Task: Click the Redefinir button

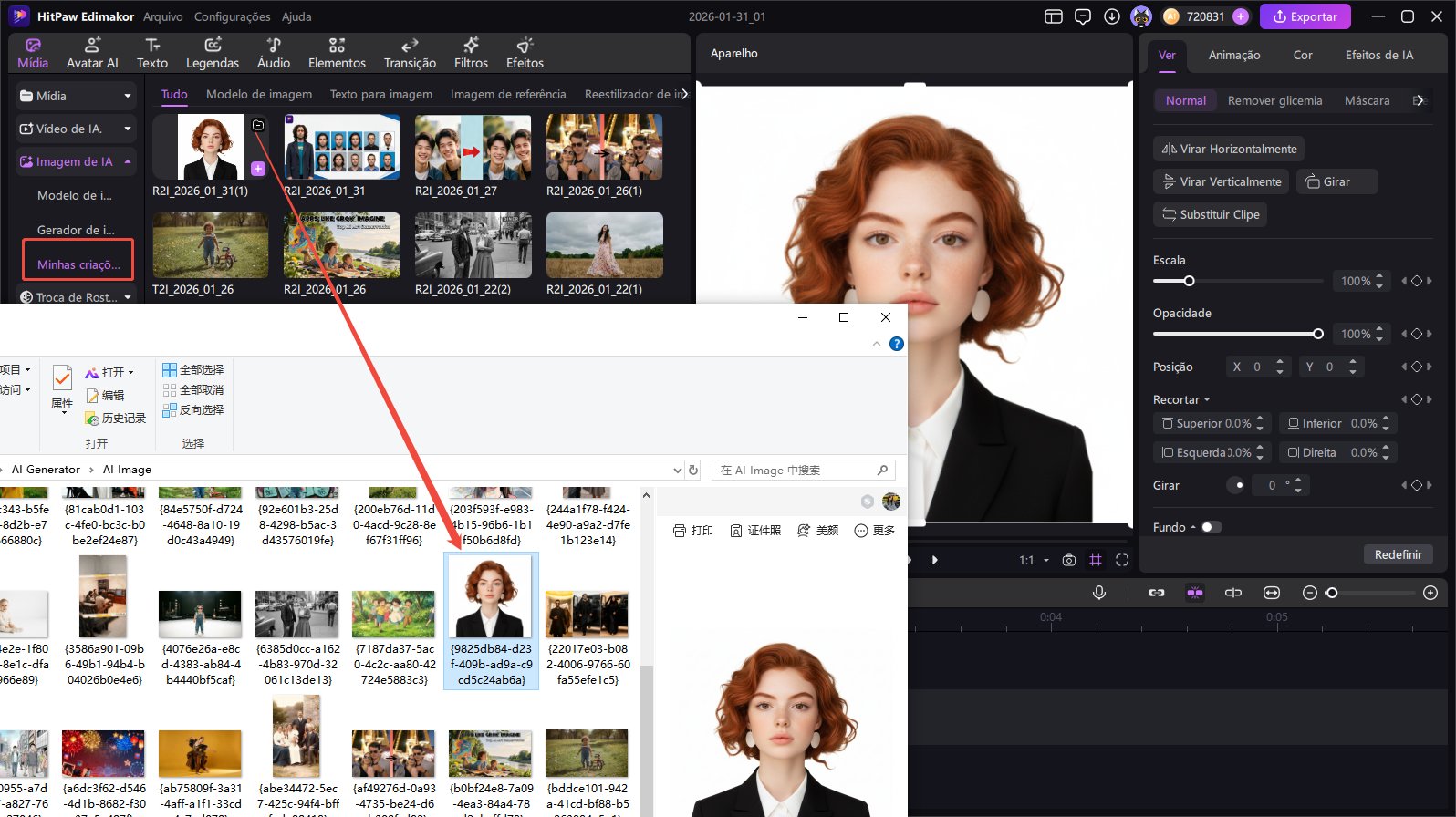Action: [1398, 554]
